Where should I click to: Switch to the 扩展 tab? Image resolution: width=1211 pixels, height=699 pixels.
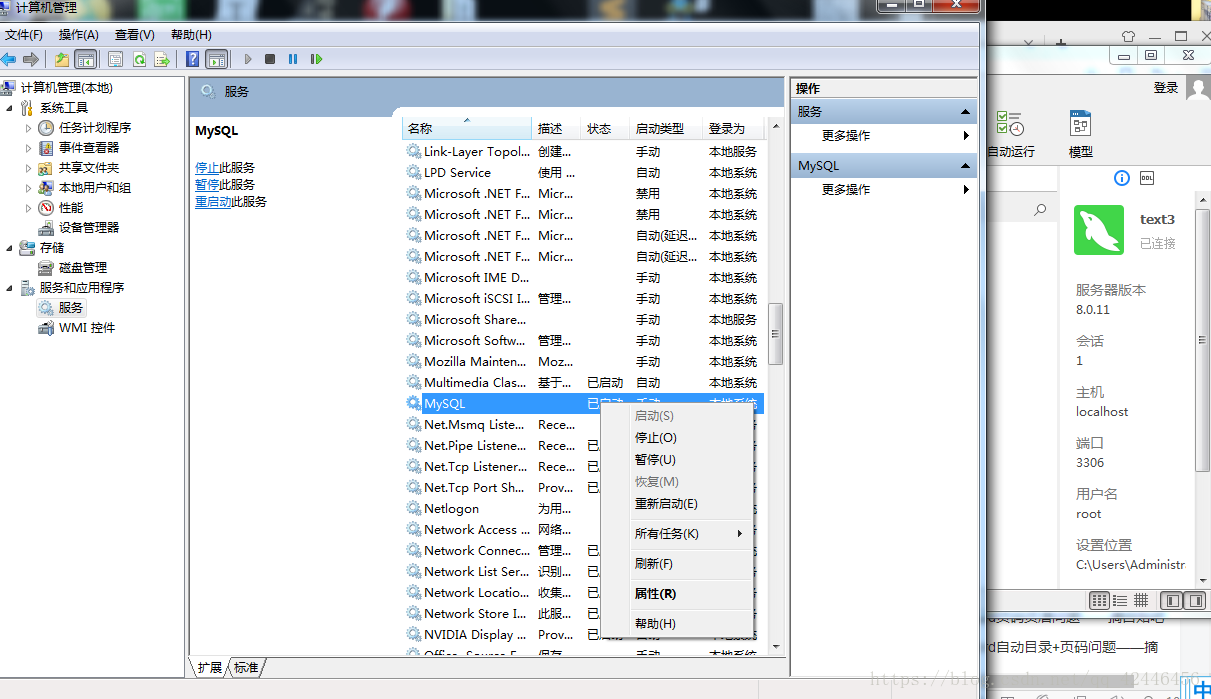coord(209,667)
